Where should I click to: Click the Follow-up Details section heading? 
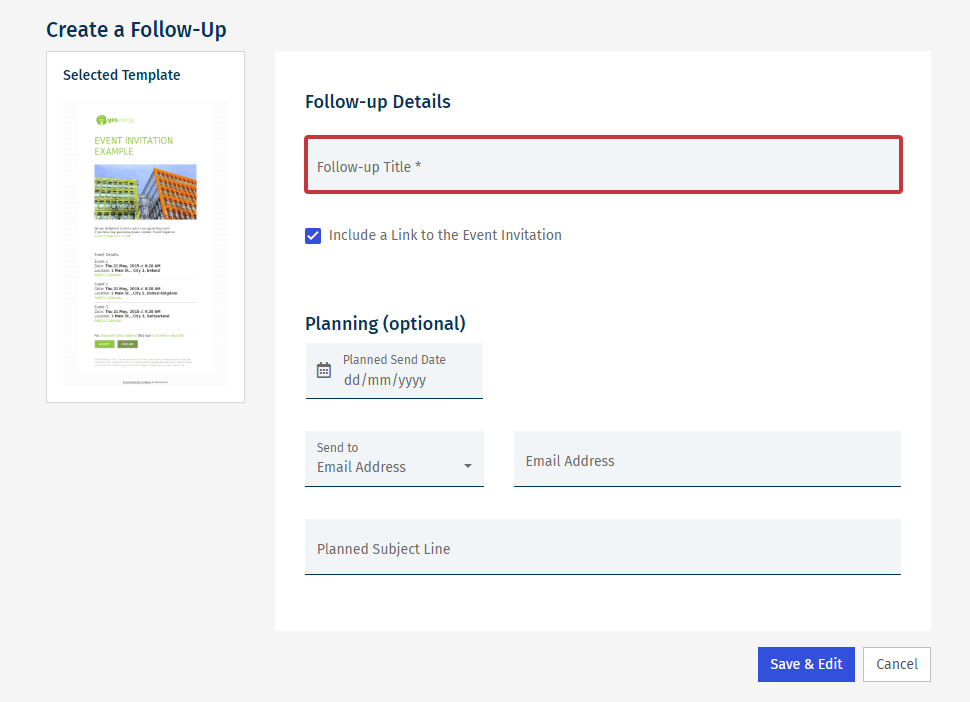click(377, 102)
